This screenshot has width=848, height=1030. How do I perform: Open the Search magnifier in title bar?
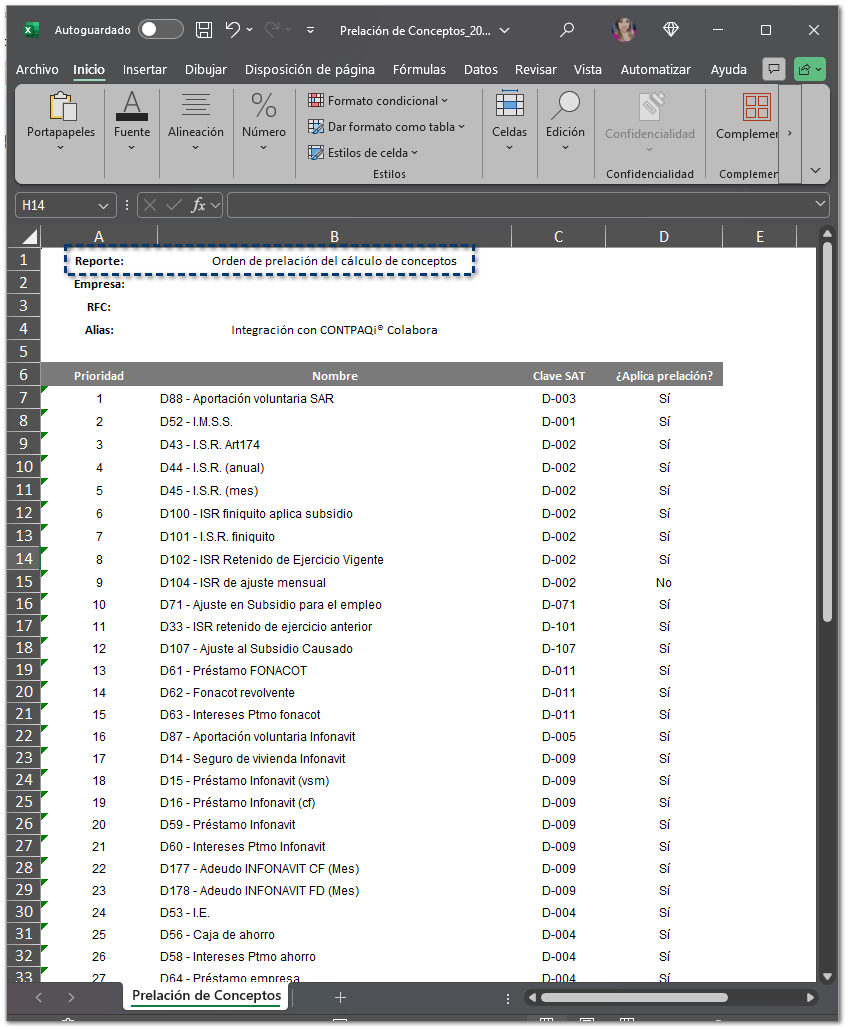[x=567, y=30]
